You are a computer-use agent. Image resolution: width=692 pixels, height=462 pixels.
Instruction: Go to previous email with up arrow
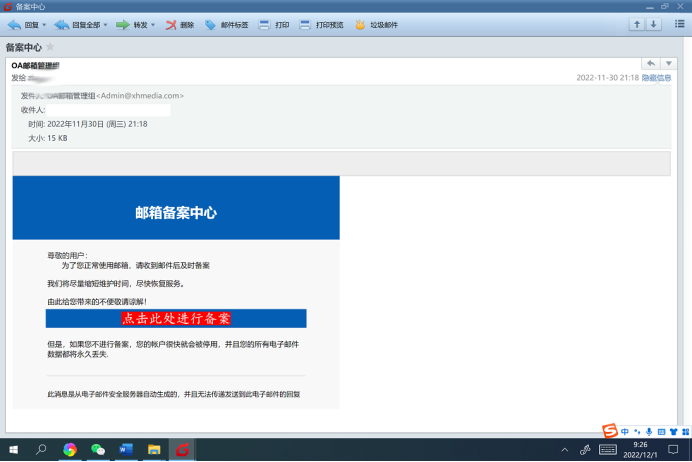637,24
